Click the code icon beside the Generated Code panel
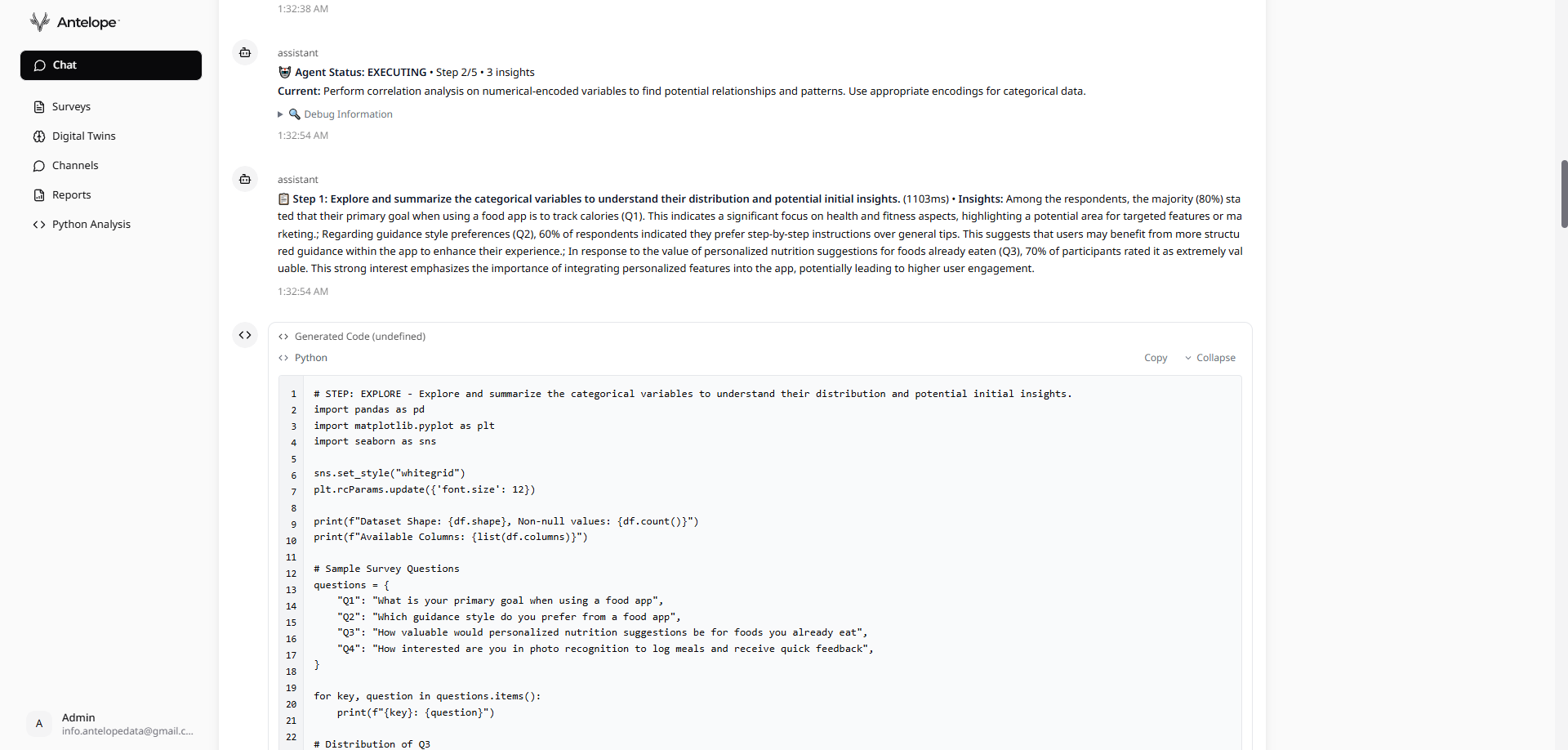The height and width of the screenshot is (750, 1568). point(244,335)
